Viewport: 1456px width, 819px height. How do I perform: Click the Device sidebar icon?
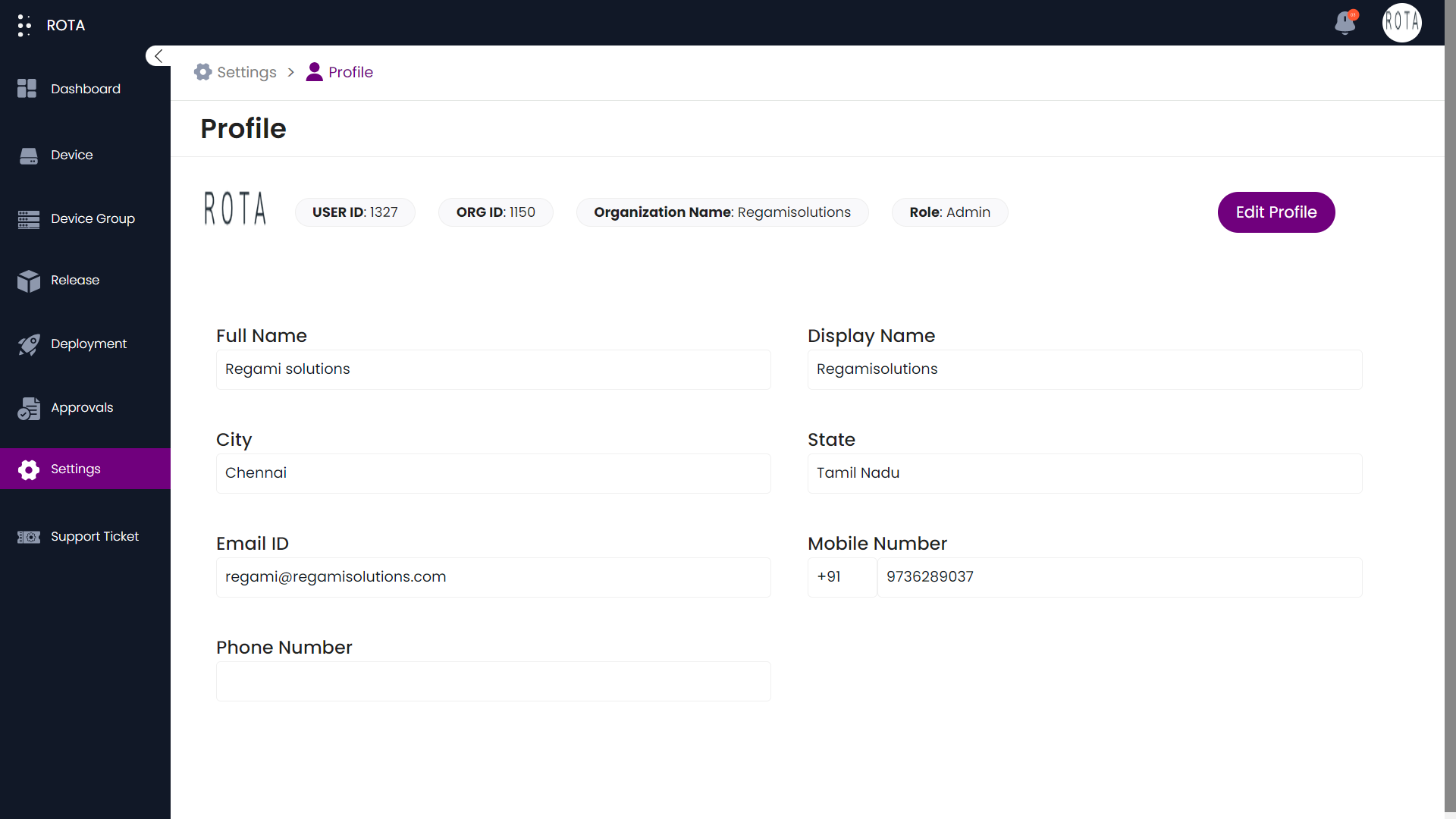pos(29,154)
